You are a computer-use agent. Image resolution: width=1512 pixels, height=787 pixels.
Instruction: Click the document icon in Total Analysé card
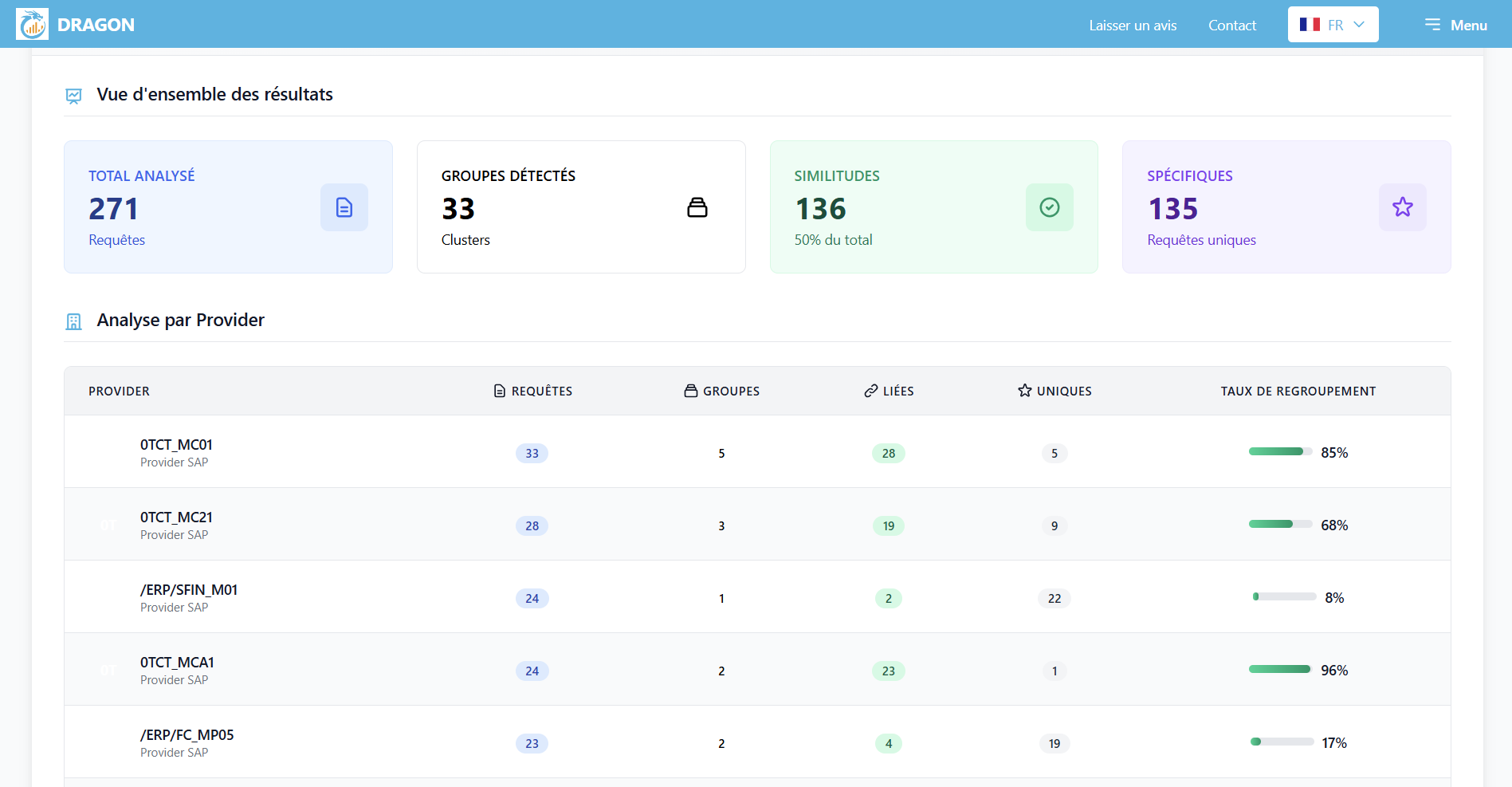(344, 207)
